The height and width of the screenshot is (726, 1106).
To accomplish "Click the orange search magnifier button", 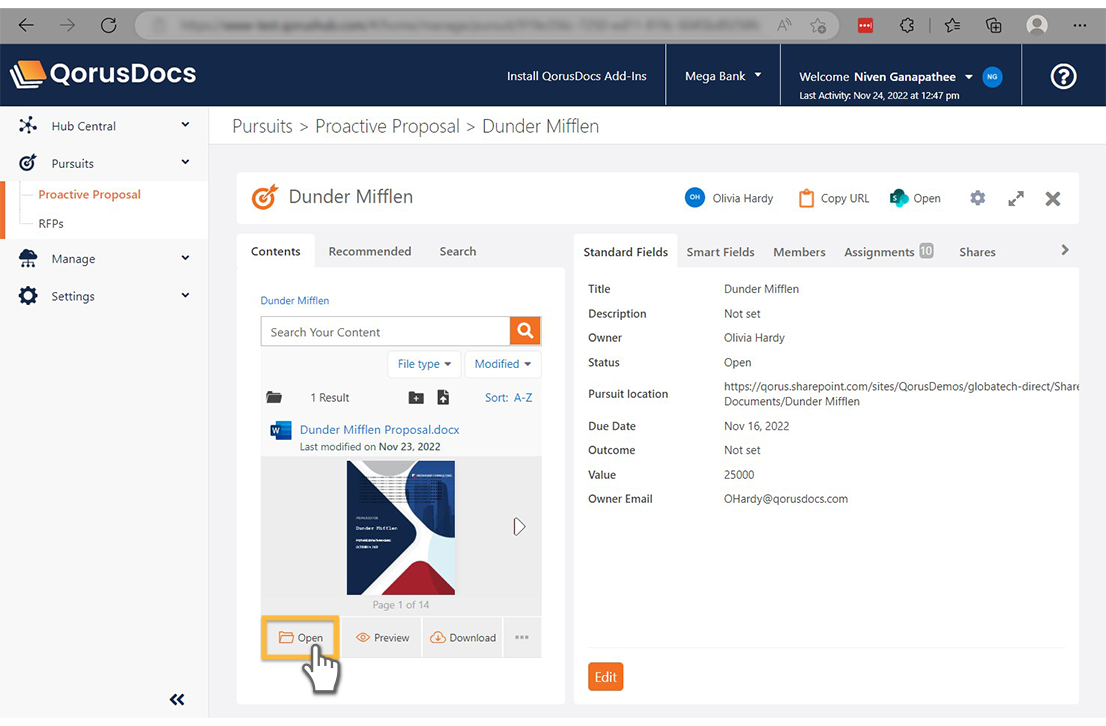I will pyautogui.click(x=525, y=330).
